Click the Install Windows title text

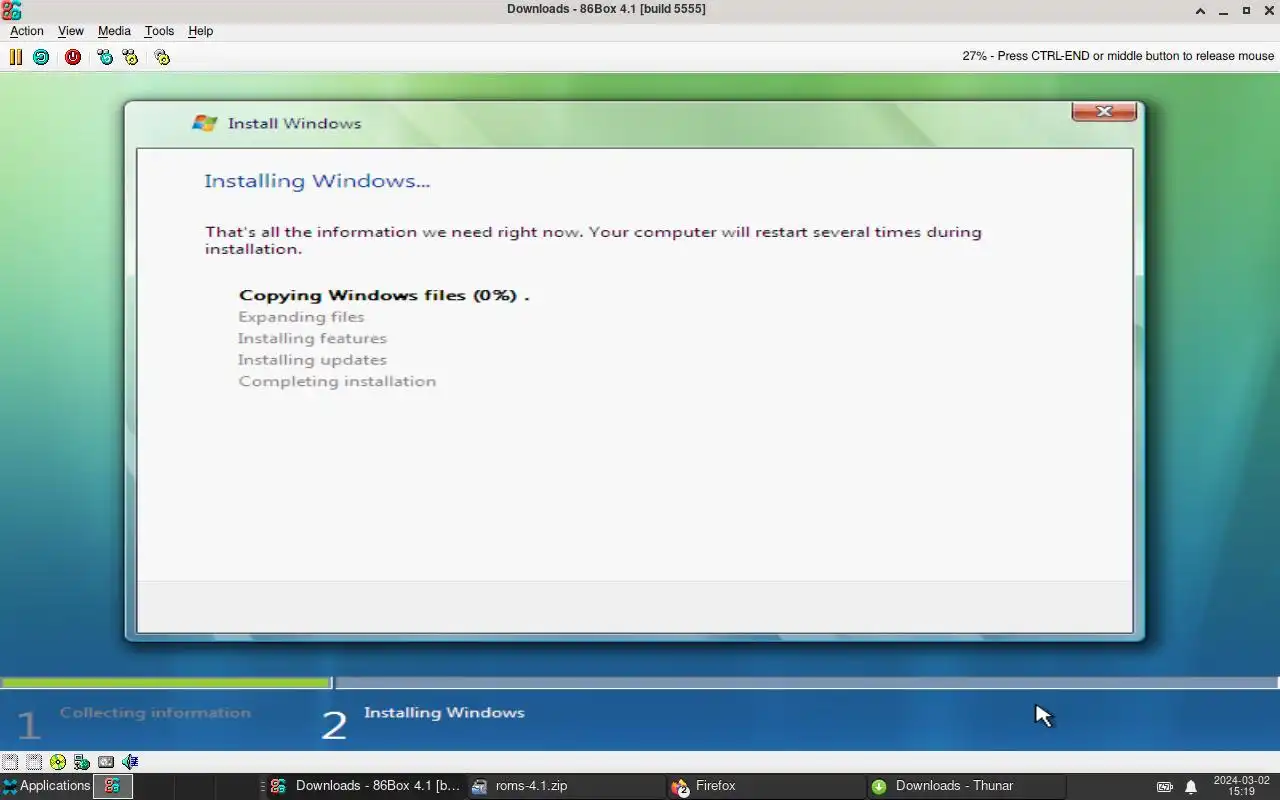[294, 123]
